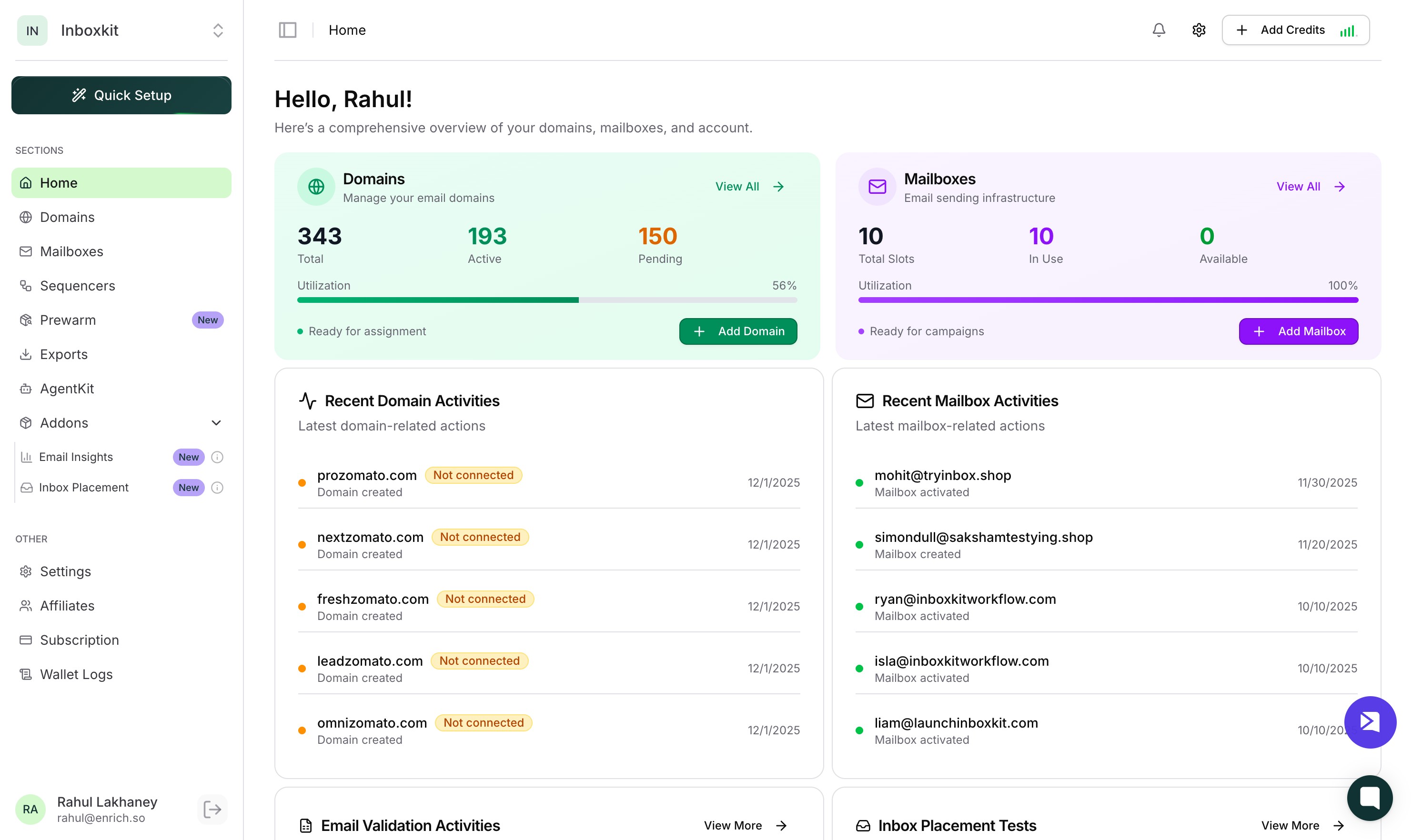Click the Add Mailbox button
The width and height of the screenshot is (1412, 840).
pos(1298,331)
